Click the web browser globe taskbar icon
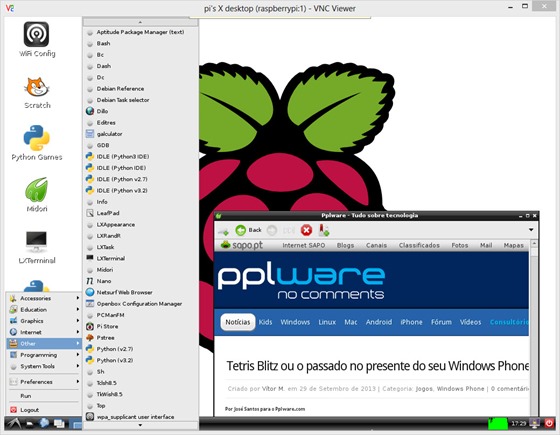The height and width of the screenshot is (435, 560). point(44,423)
